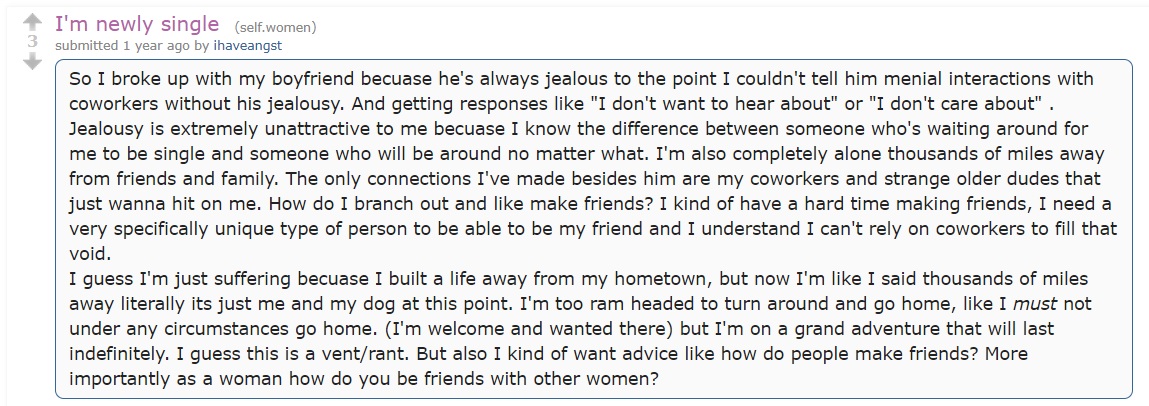Click the post score number 3
The width and height of the screenshot is (1149, 406).
tap(32, 42)
